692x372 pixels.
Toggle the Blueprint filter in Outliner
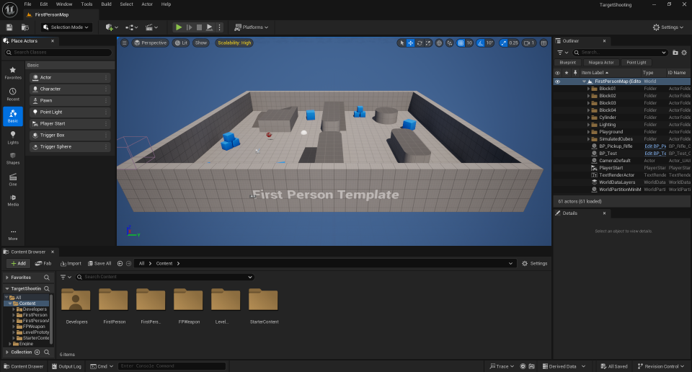point(568,63)
